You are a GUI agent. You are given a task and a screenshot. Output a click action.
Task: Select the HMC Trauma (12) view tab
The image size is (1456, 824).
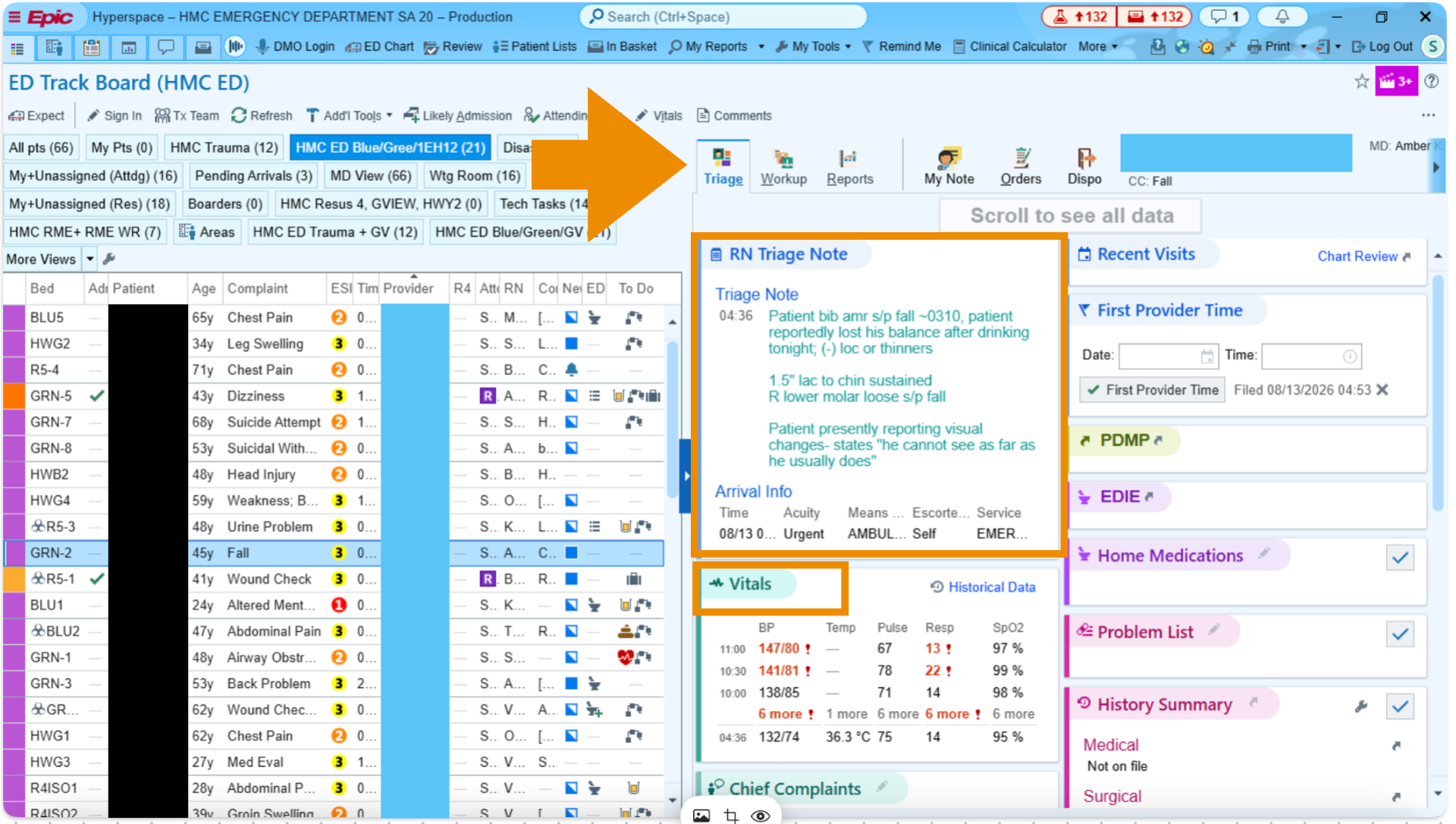[224, 147]
